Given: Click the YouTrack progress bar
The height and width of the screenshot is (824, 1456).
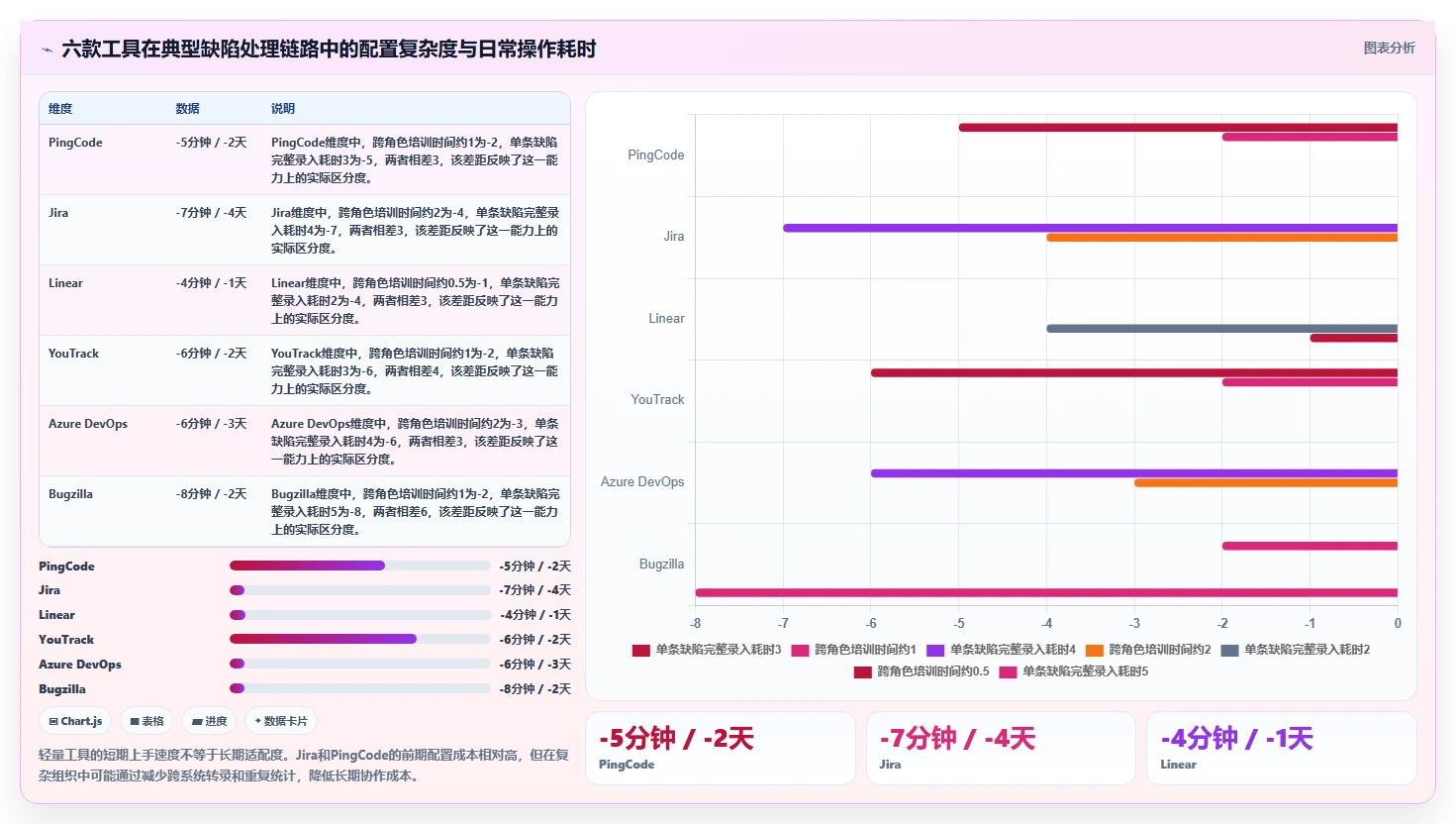Looking at the screenshot, I should click(x=360, y=639).
